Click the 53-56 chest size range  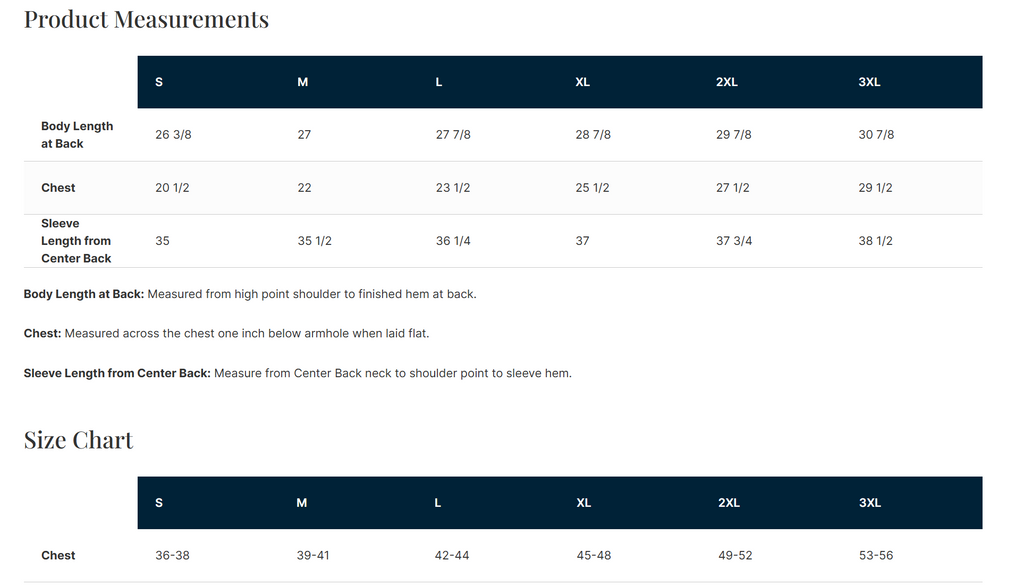(x=876, y=555)
